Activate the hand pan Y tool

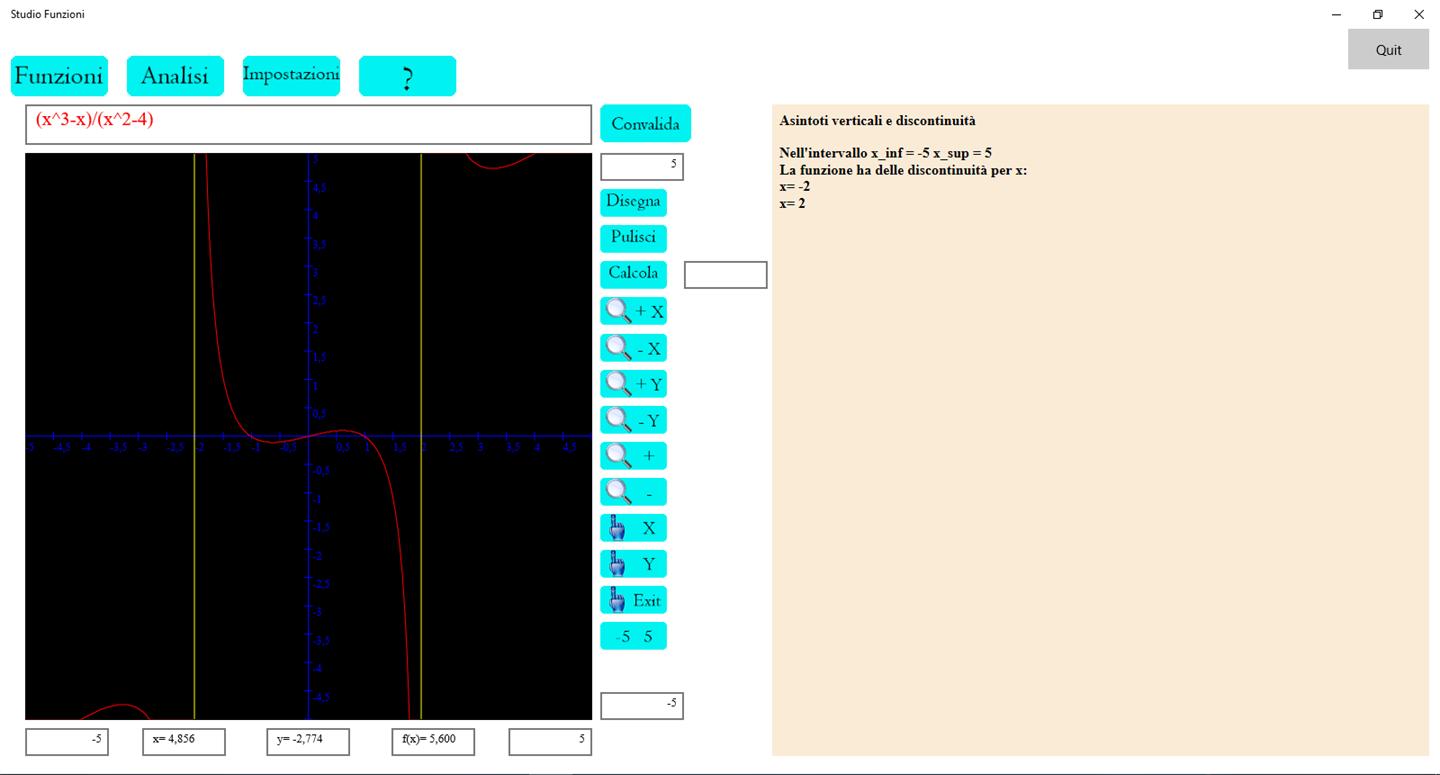[633, 564]
